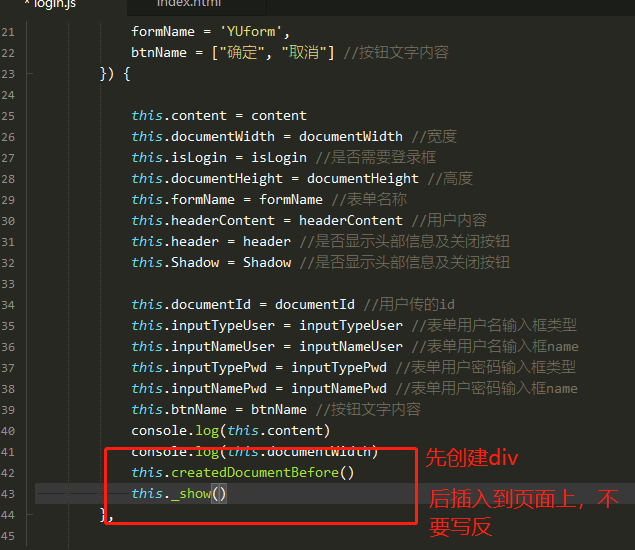Click the "确定" string in btnName array
The width and height of the screenshot is (635, 550).
242,53
